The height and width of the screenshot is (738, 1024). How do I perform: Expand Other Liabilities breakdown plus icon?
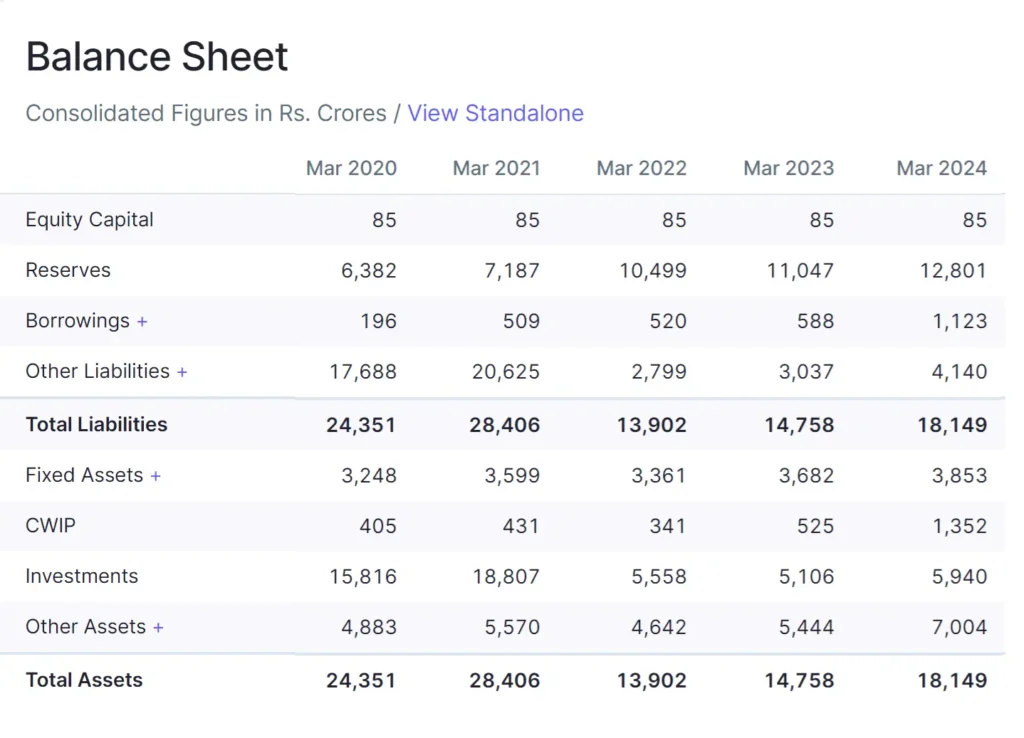(182, 372)
